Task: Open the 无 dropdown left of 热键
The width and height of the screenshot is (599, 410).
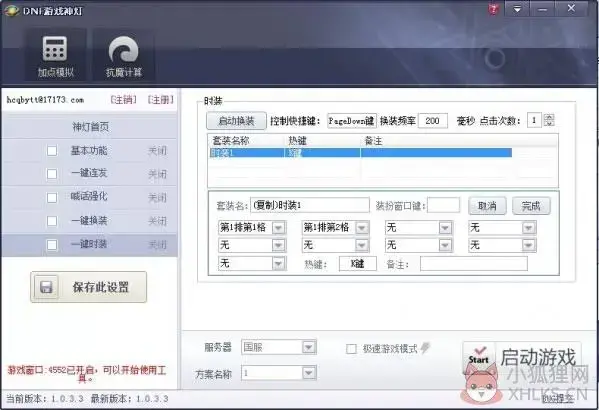Action: [x=278, y=263]
